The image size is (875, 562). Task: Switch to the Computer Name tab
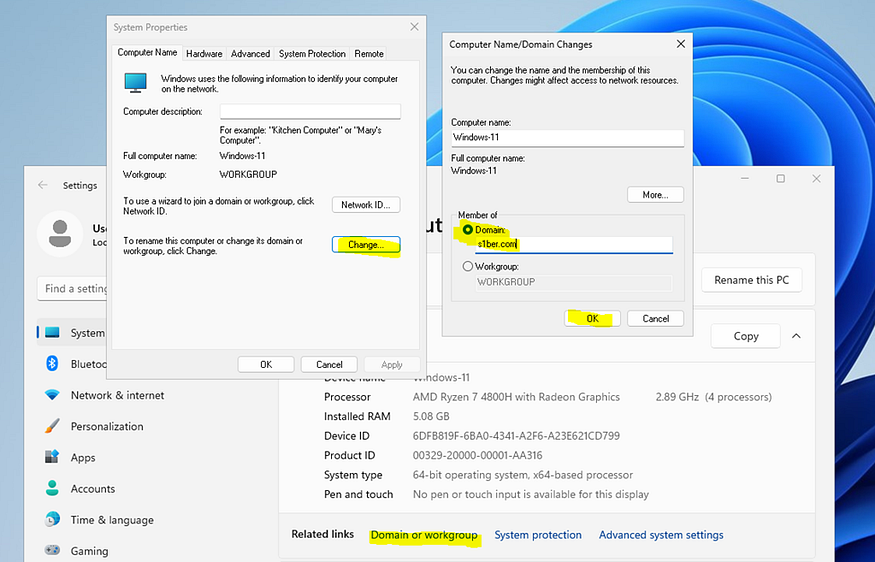(147, 52)
